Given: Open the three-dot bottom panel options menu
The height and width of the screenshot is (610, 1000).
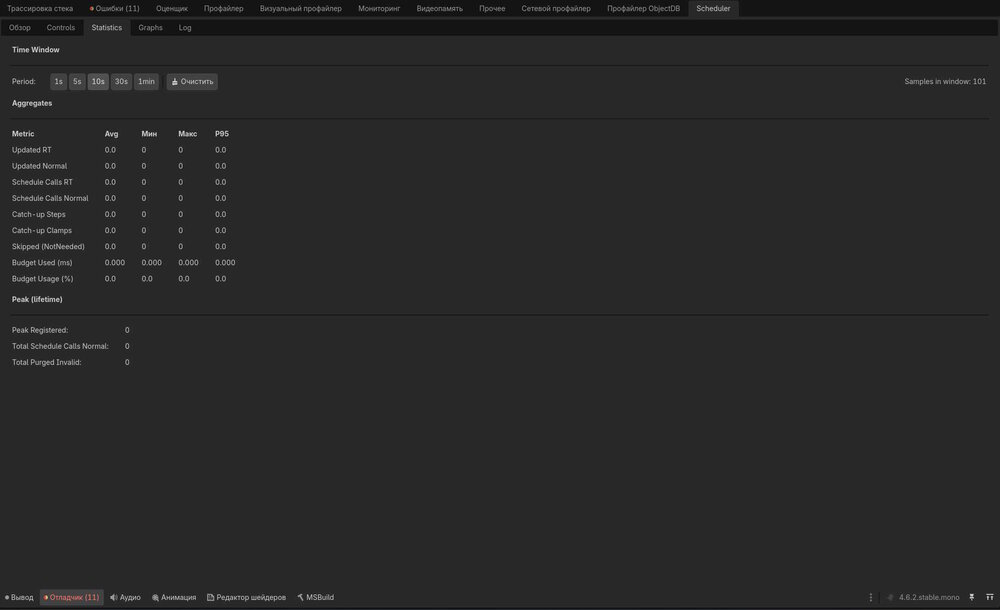Looking at the screenshot, I should [871, 597].
